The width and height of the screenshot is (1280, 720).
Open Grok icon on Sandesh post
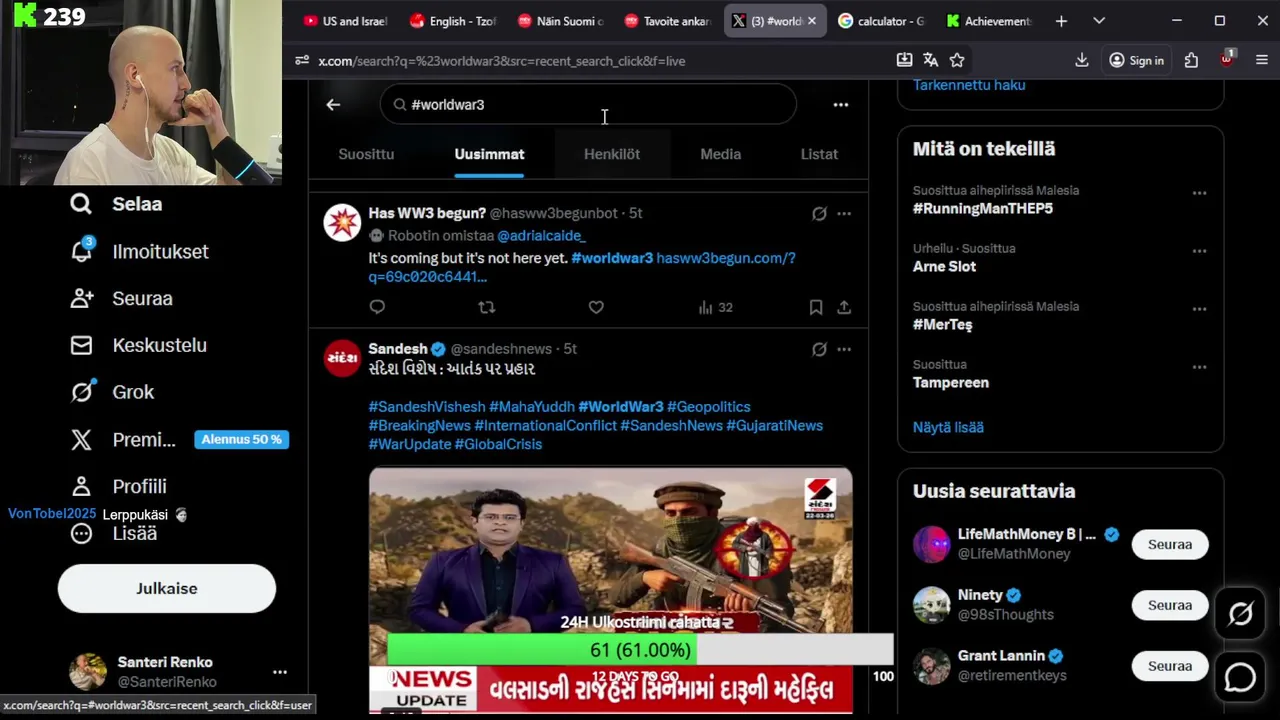(x=819, y=349)
